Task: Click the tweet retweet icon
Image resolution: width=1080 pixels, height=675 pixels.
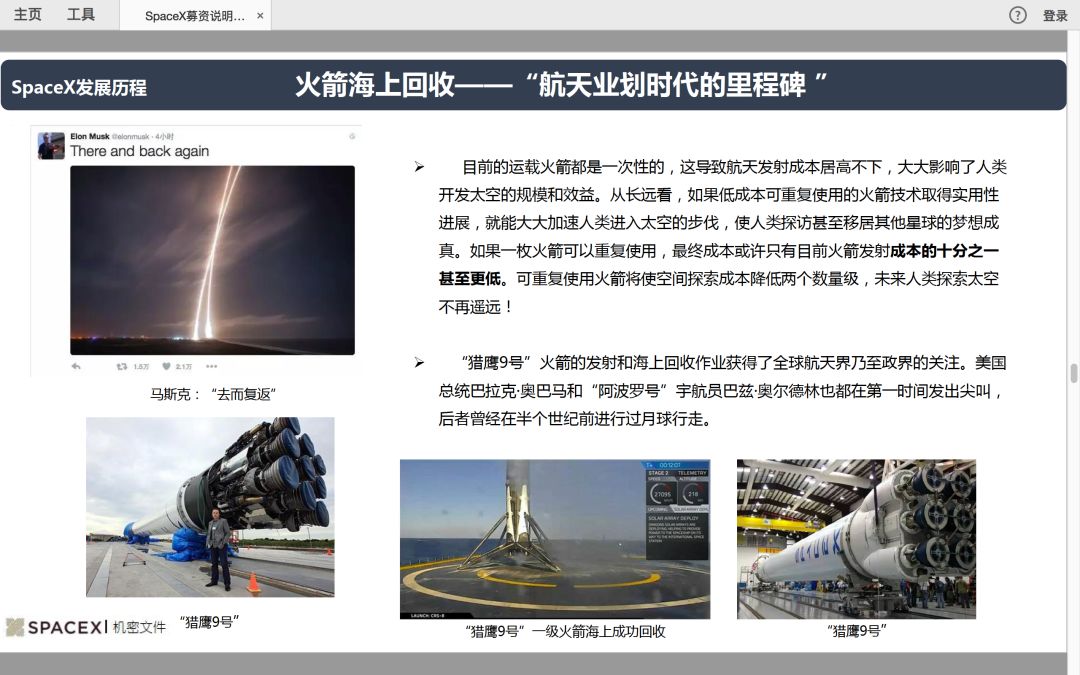Action: 122,366
